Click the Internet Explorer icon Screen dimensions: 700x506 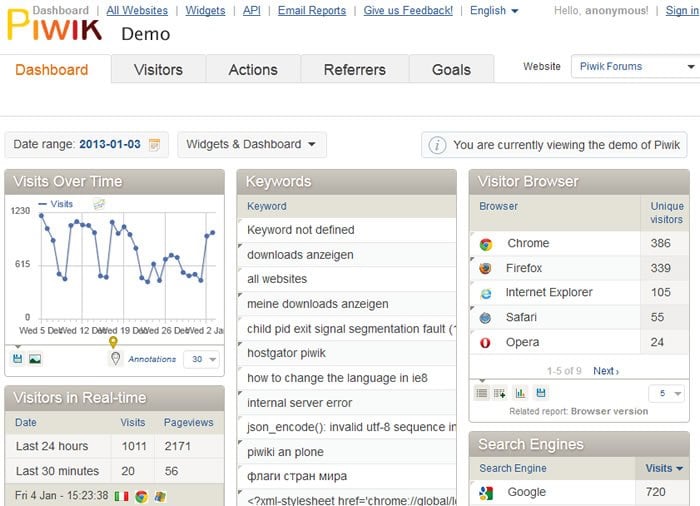tap(485, 293)
